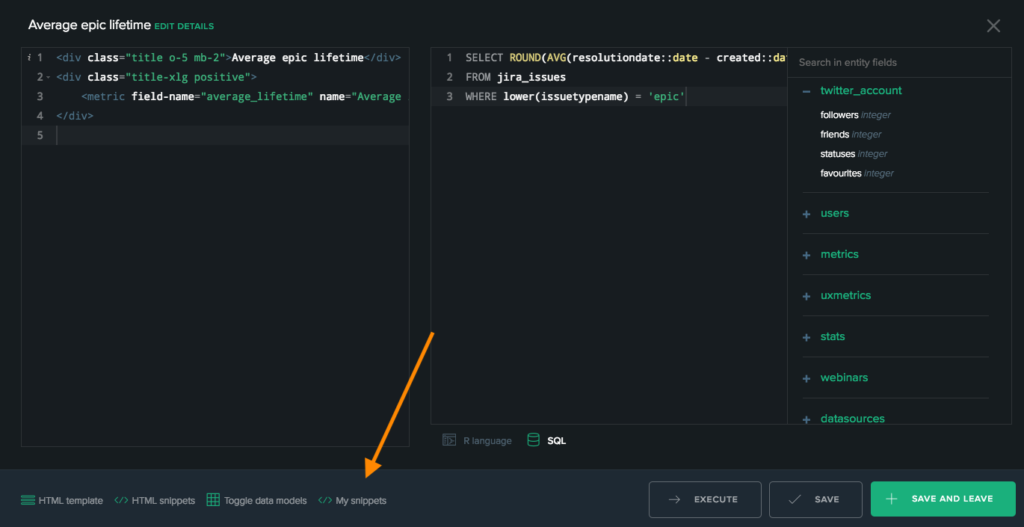This screenshot has height=527, width=1024.
Task: Click the EDIT DETAILS link
Action: [x=184, y=26]
